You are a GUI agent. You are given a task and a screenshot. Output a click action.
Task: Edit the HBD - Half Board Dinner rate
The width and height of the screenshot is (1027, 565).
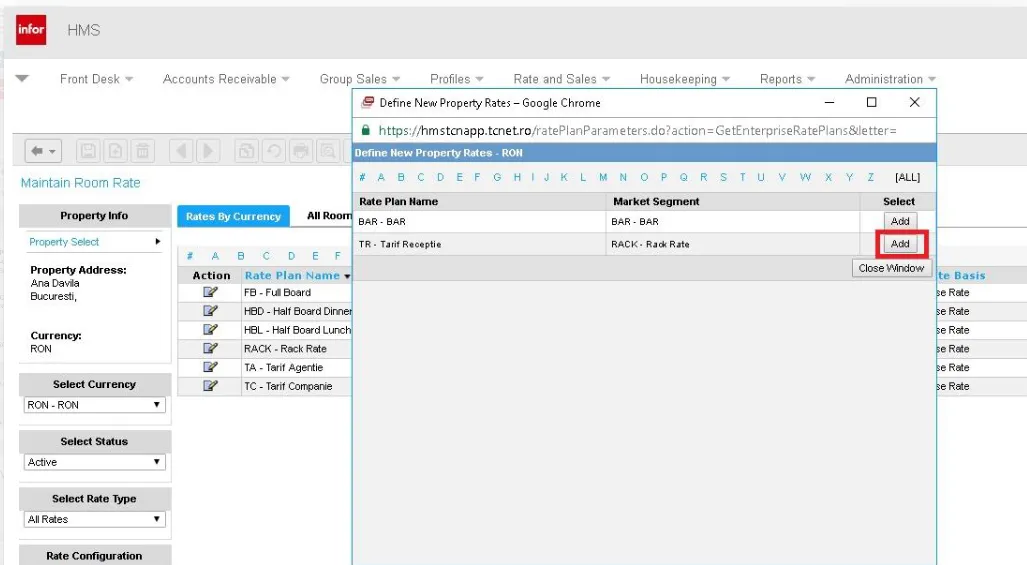tap(210, 311)
